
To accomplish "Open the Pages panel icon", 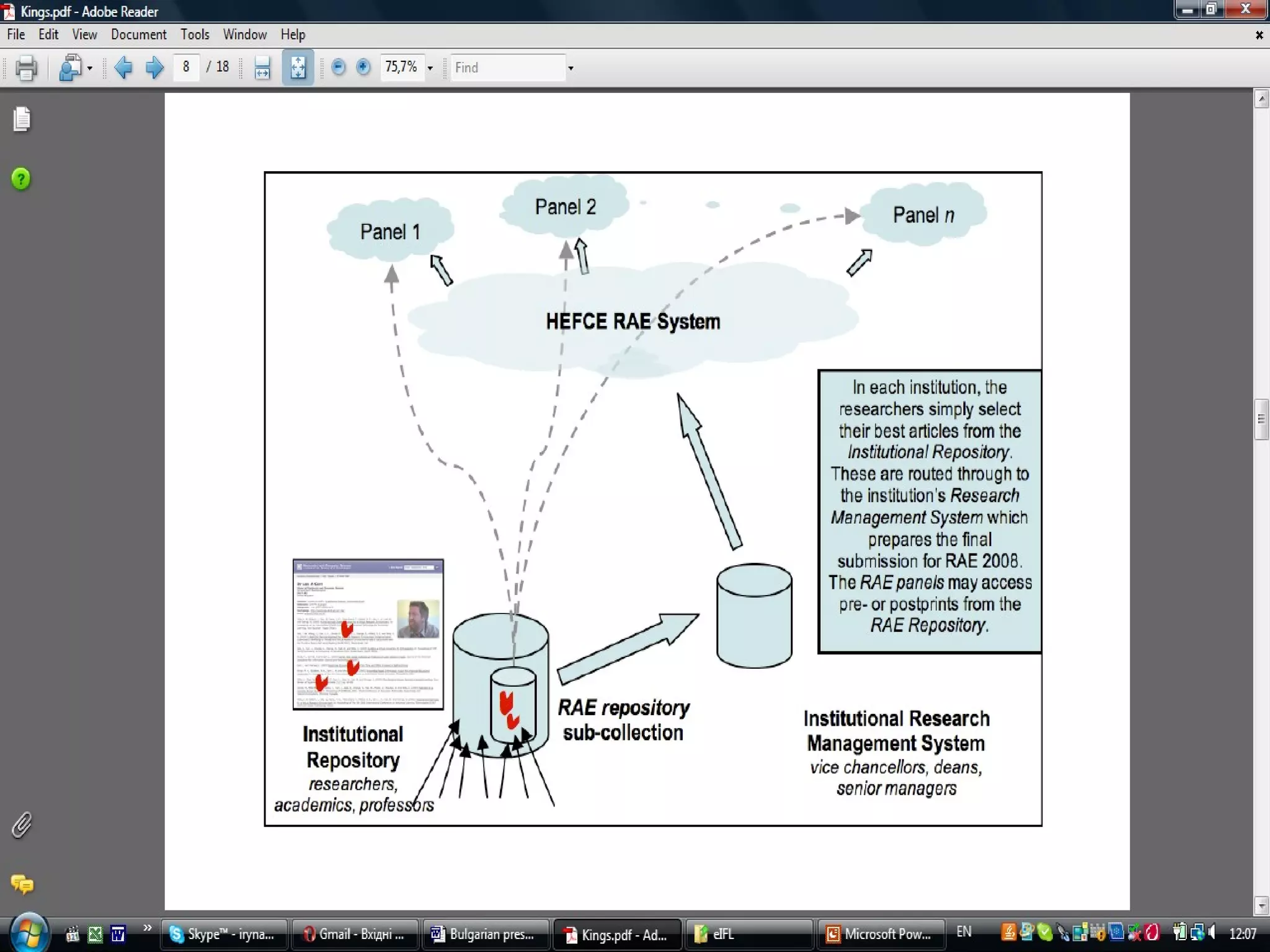I will click(x=22, y=119).
